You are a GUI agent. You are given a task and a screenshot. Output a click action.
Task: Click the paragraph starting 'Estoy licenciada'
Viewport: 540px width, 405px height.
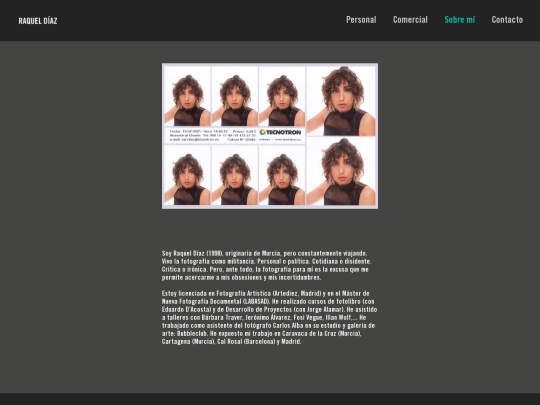(x=269, y=318)
